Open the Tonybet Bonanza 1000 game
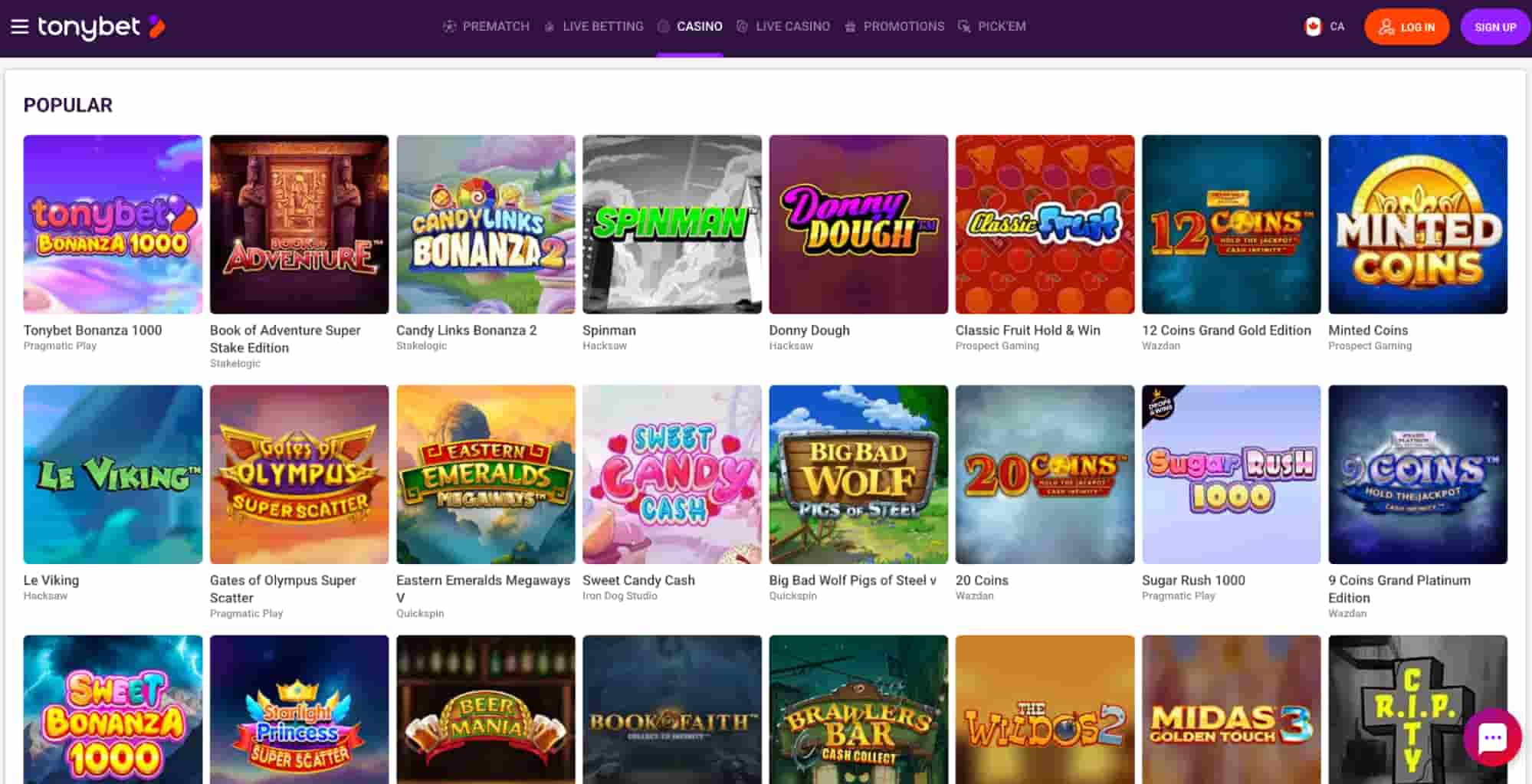This screenshot has width=1532, height=784. click(113, 224)
